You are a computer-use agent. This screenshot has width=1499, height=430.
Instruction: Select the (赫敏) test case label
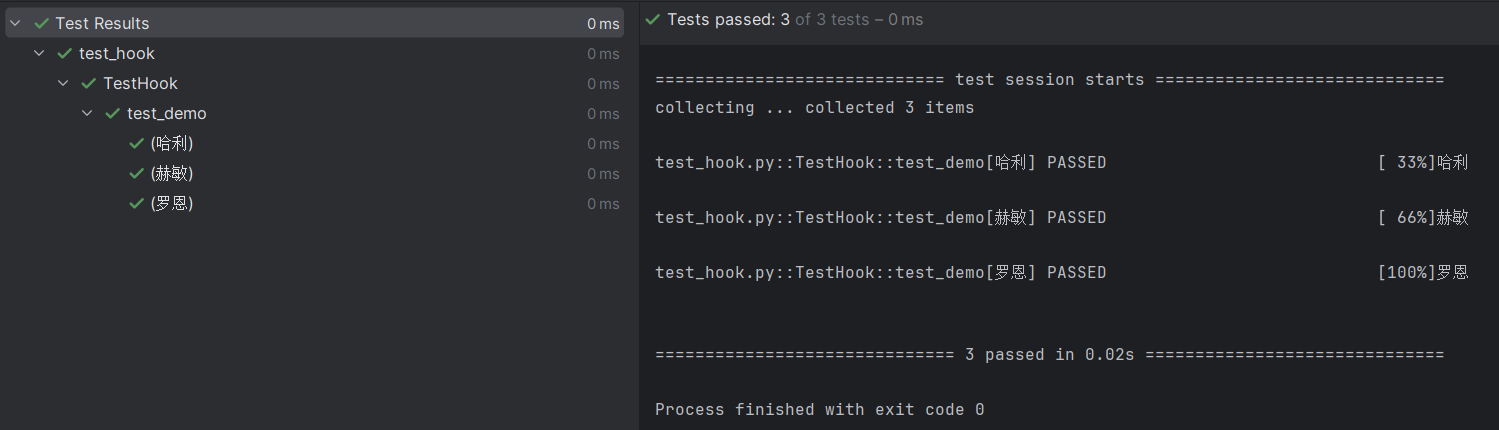point(172,173)
